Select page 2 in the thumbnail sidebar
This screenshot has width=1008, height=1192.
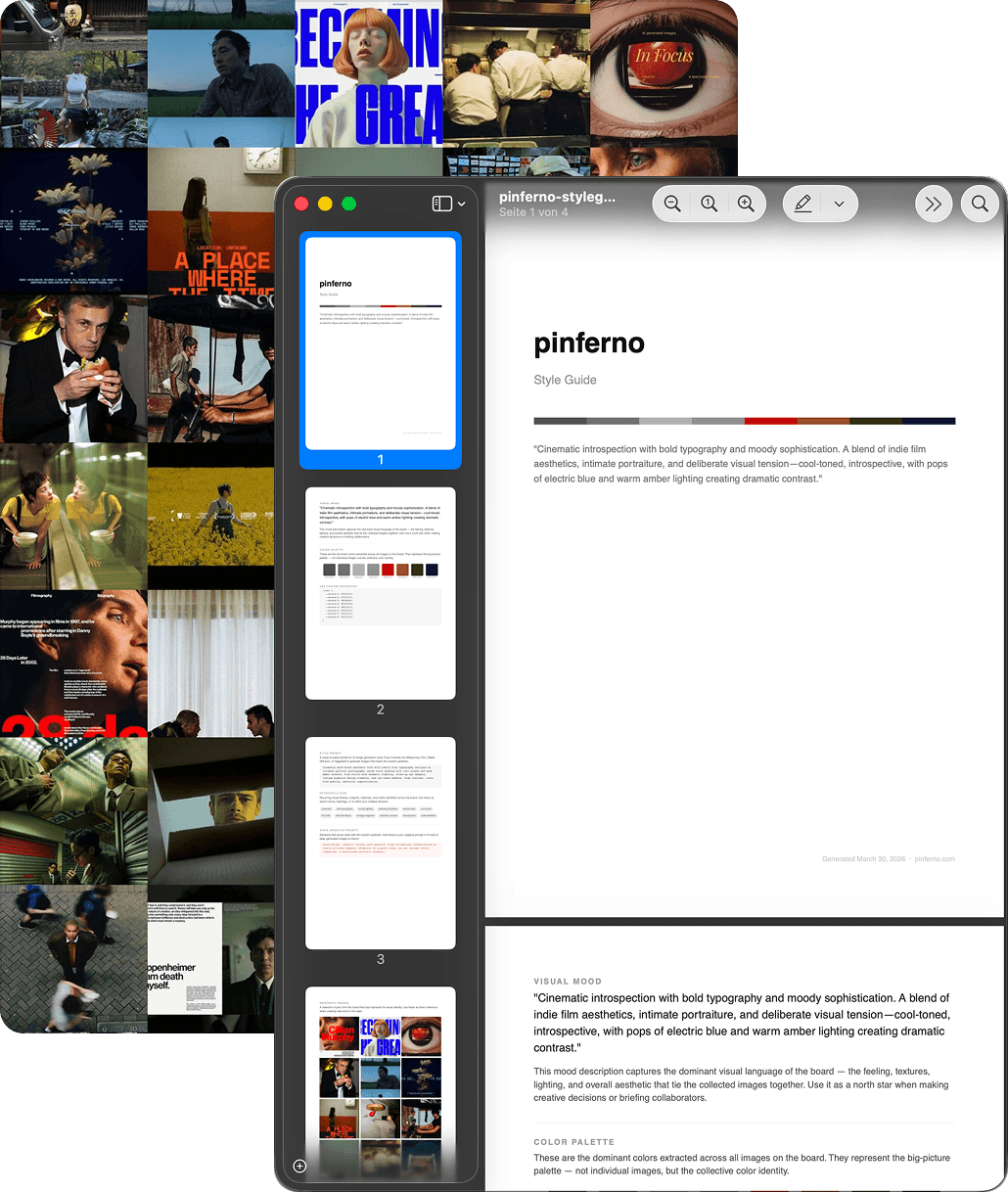[380, 593]
